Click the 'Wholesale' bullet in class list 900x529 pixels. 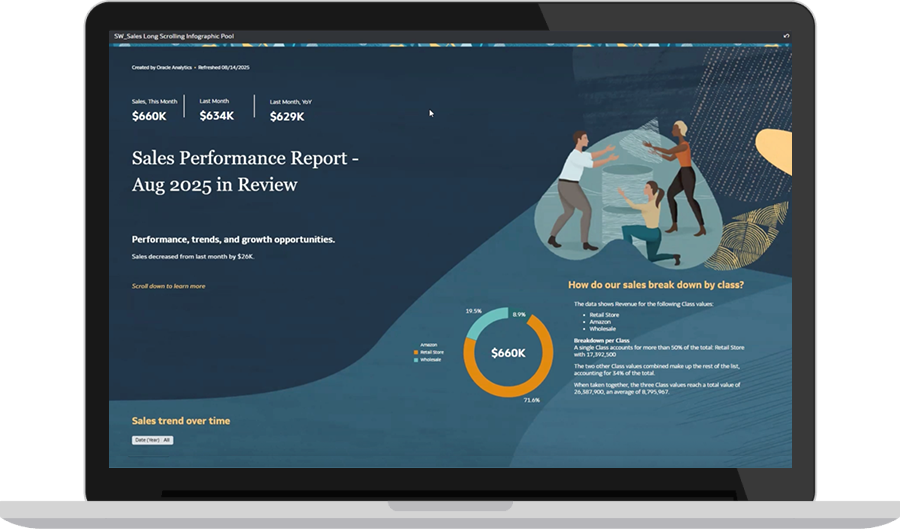[x=602, y=329]
